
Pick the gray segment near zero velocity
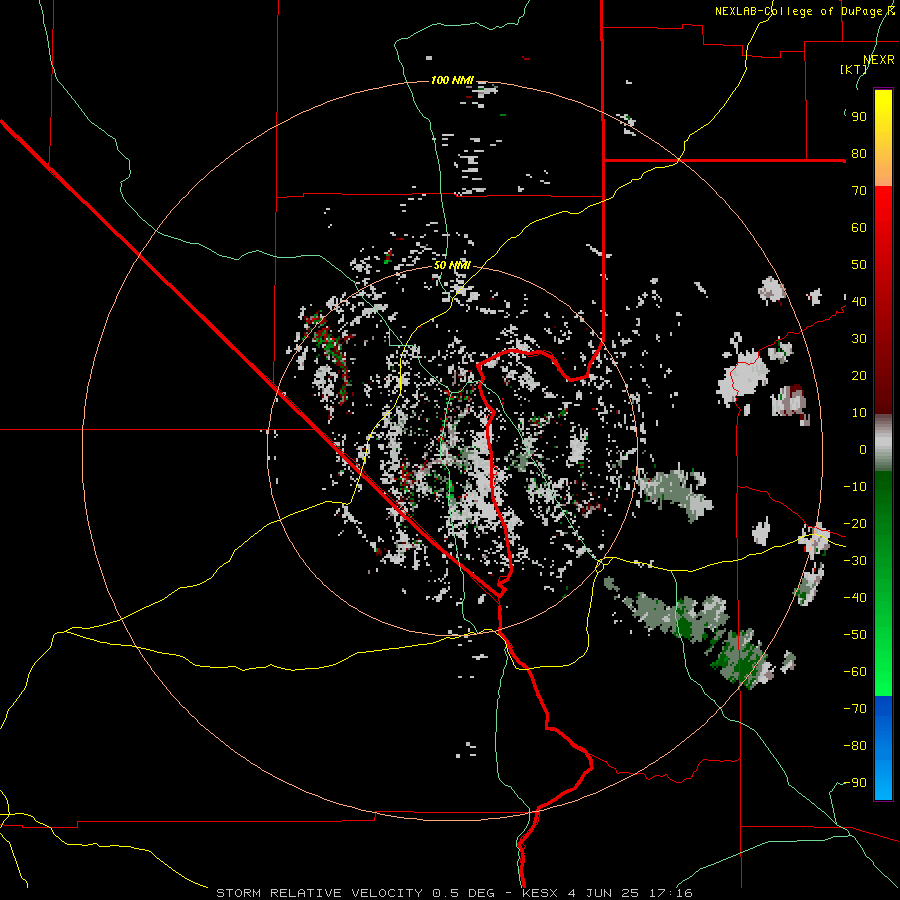tap(883, 442)
